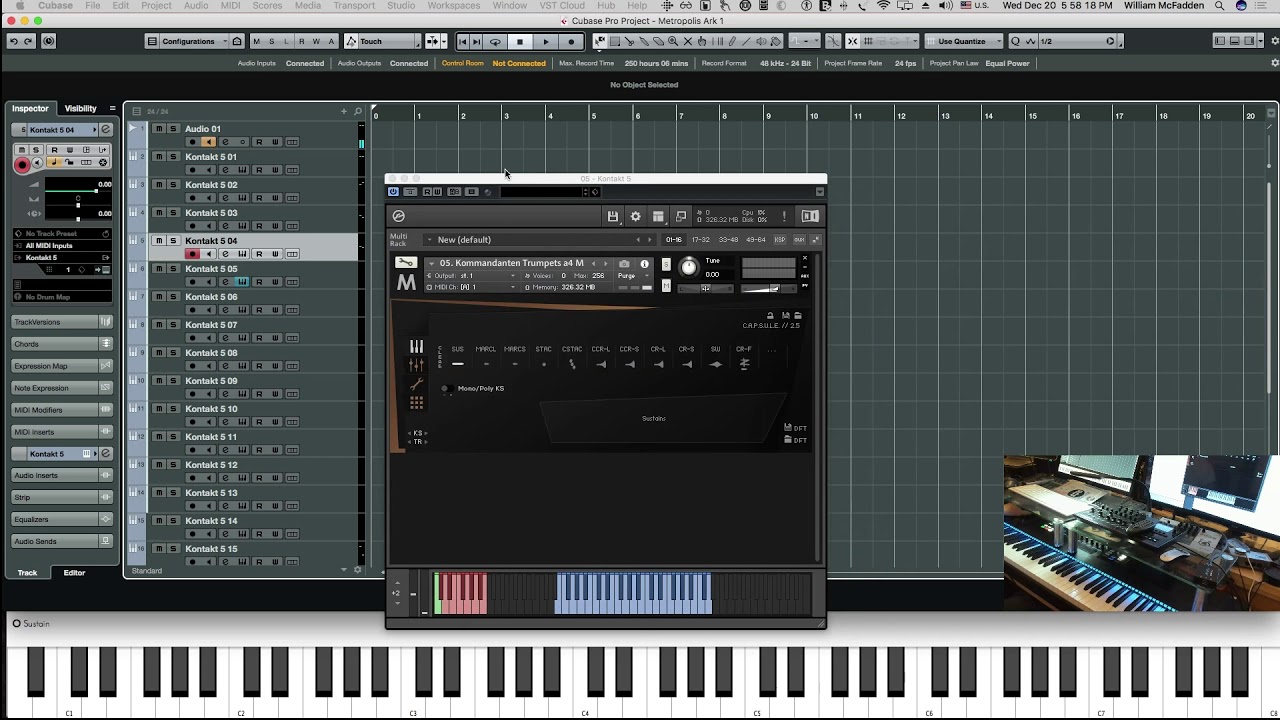Click the Record transport button
Screen dimensions: 1280x720
[571, 41]
